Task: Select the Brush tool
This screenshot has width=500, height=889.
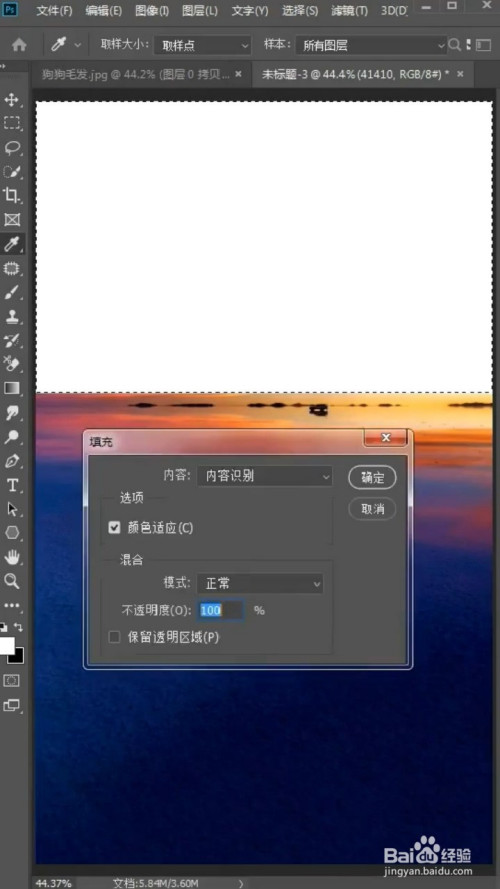Action: 11,292
